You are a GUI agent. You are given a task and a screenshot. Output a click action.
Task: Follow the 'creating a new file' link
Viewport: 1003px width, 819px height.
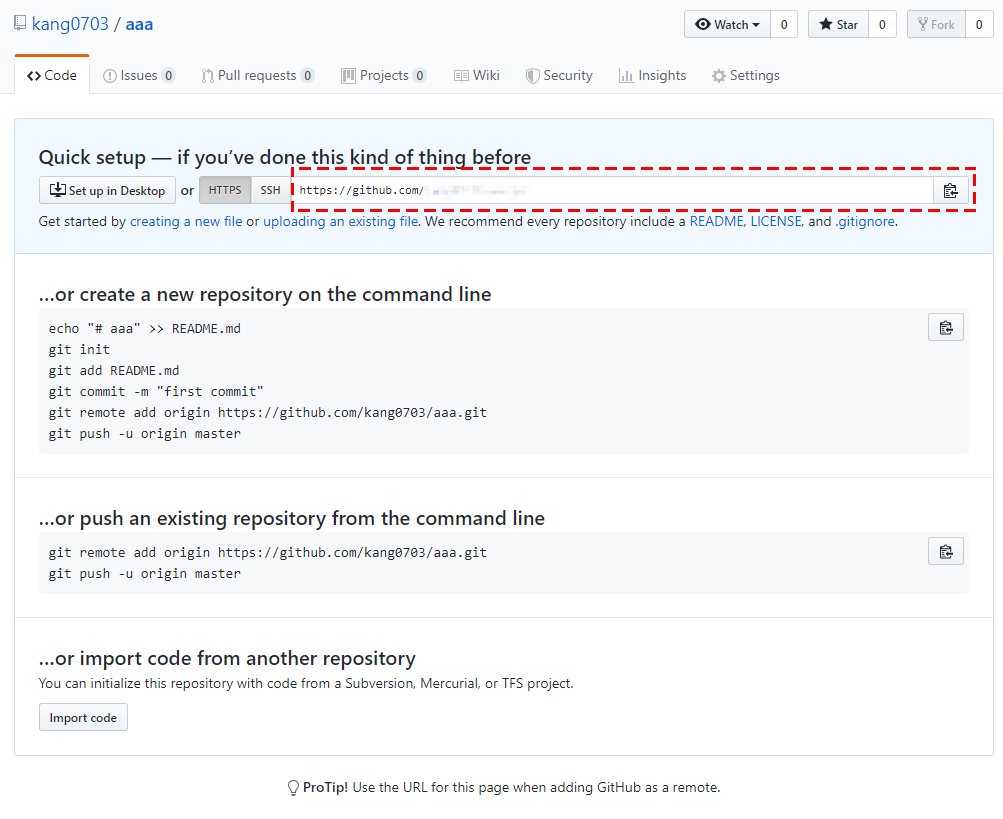(186, 221)
